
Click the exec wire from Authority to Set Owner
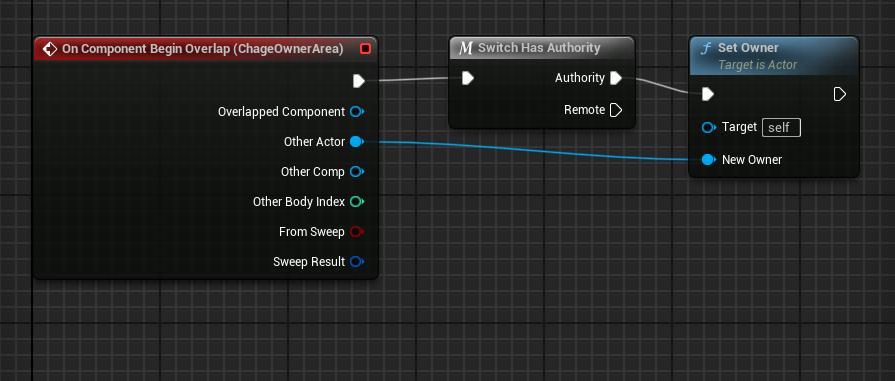point(662,85)
